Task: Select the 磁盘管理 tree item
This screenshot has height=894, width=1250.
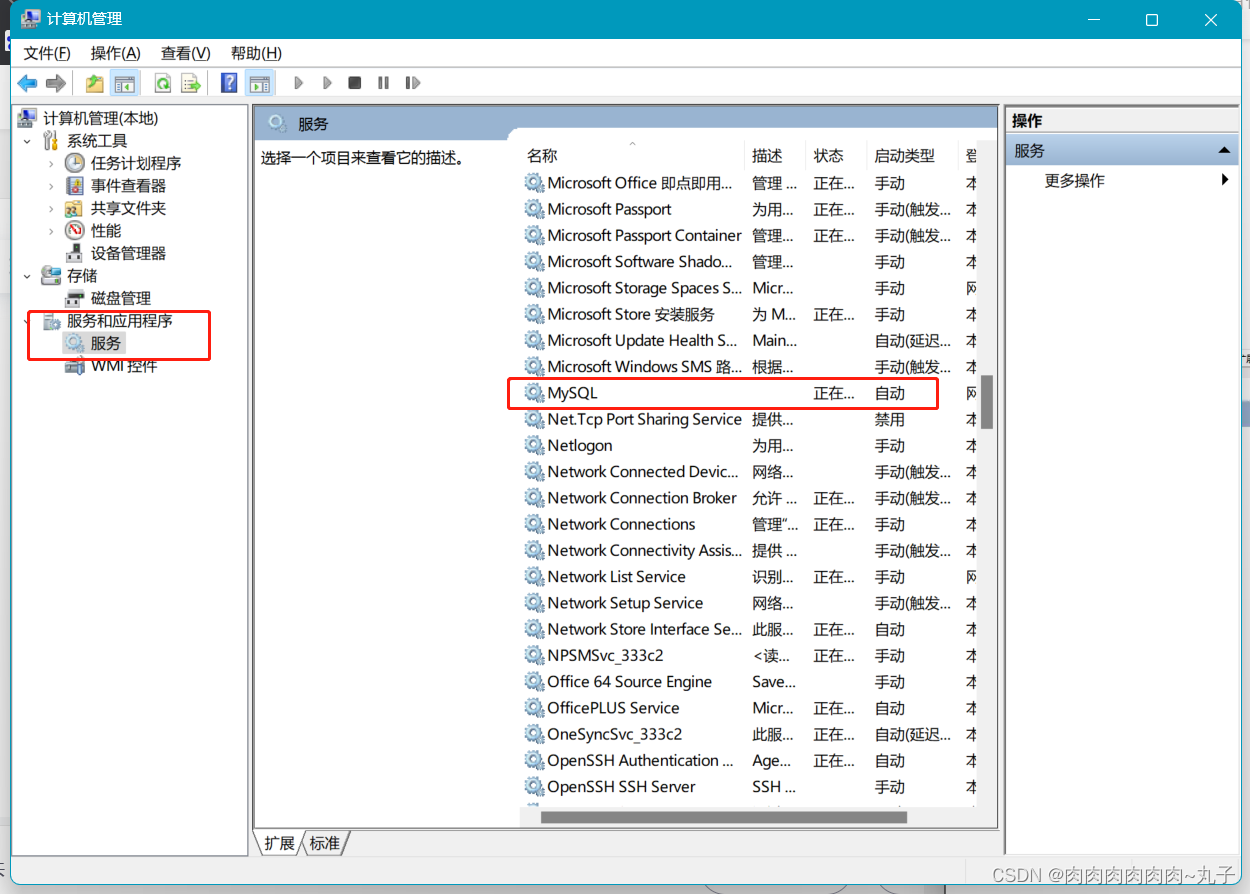Action: (x=119, y=297)
